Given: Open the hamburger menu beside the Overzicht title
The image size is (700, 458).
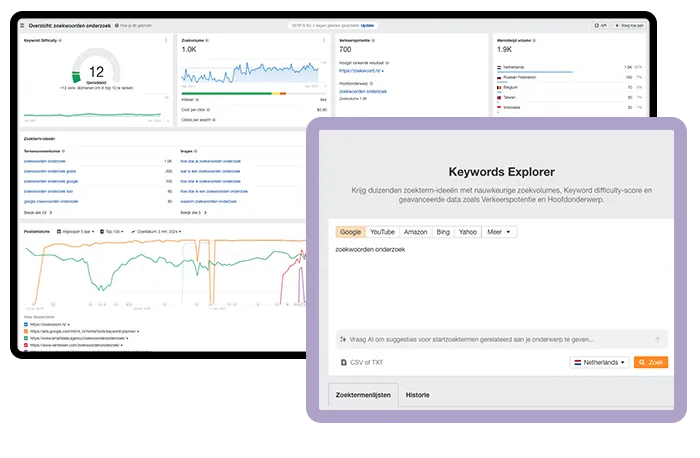Looking at the screenshot, I should click(22, 25).
